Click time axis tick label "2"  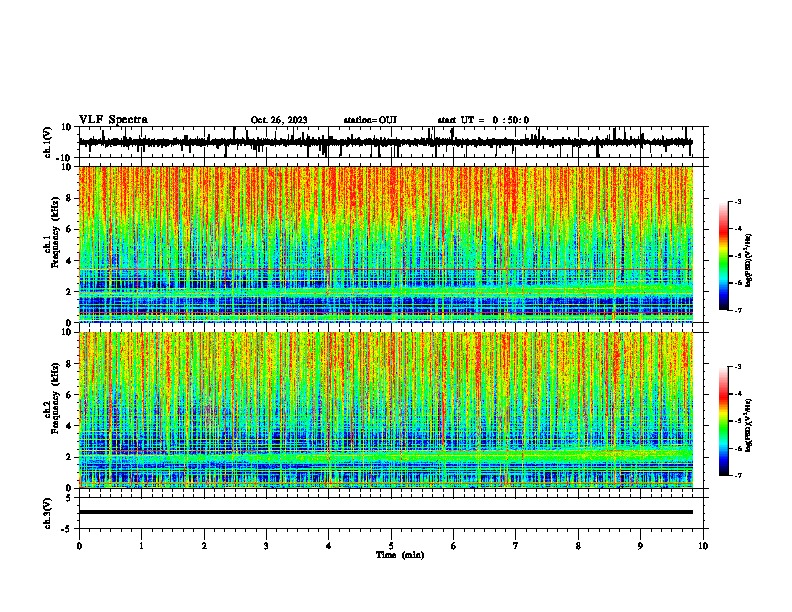pos(204,546)
